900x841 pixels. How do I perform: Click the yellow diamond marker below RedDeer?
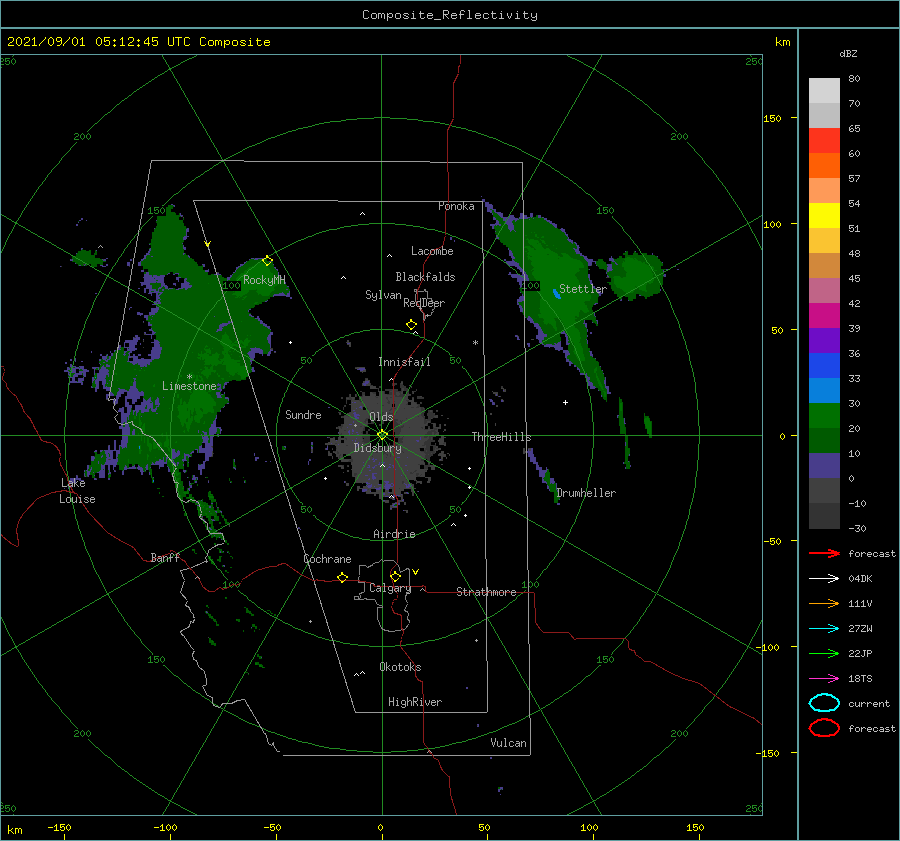(x=412, y=325)
